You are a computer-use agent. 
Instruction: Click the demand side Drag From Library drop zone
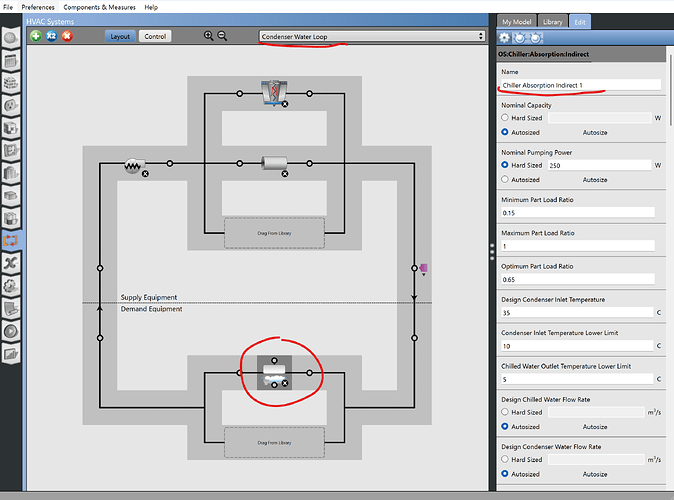tap(274, 442)
